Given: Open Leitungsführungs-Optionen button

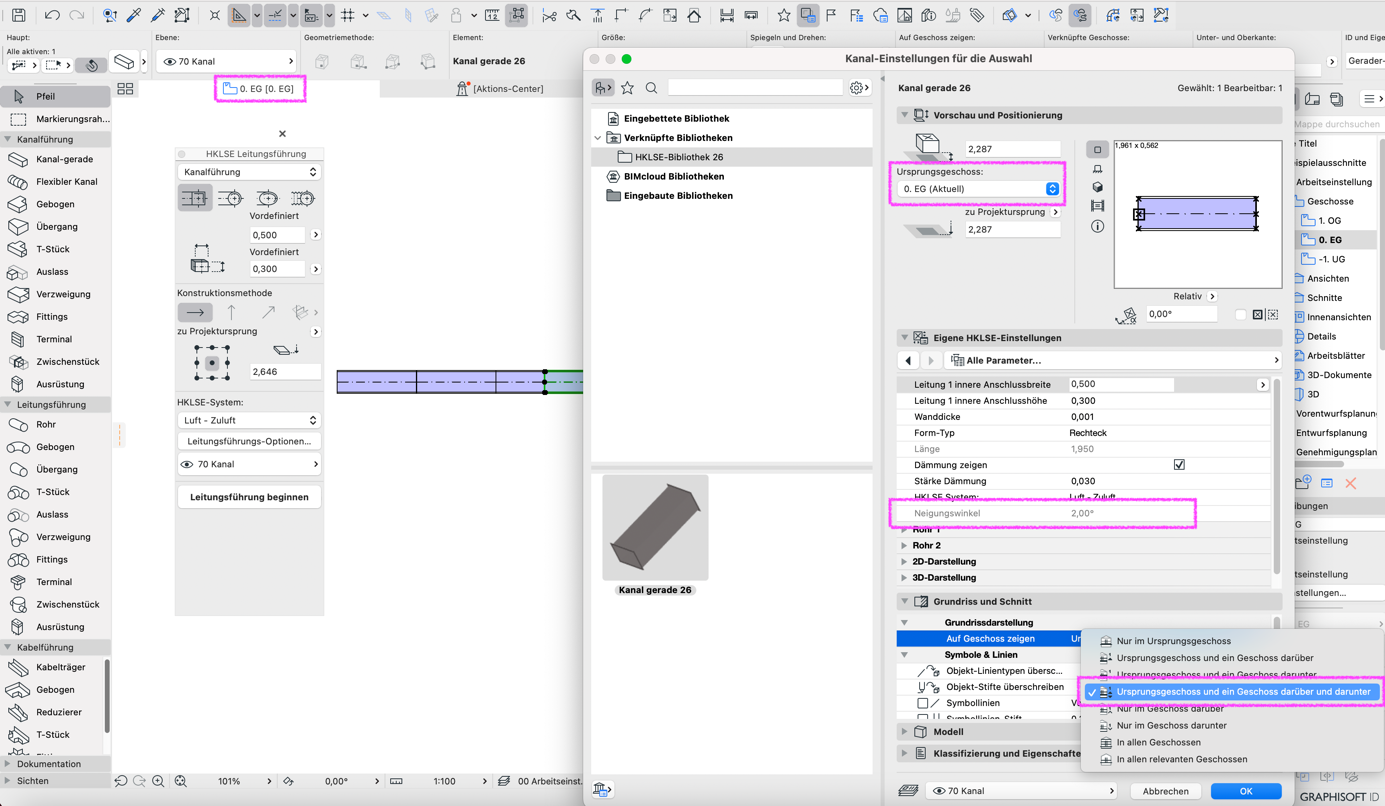Looking at the screenshot, I should coord(249,441).
